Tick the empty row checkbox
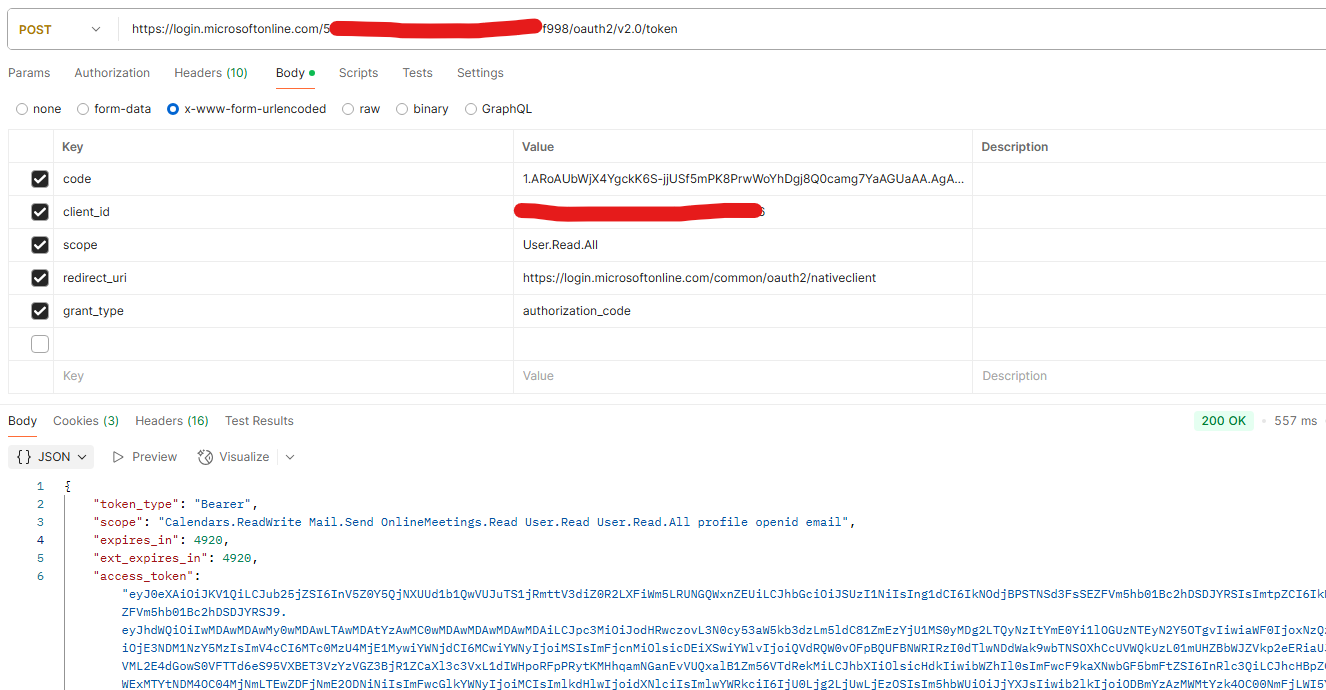The image size is (1326, 690). [40, 344]
